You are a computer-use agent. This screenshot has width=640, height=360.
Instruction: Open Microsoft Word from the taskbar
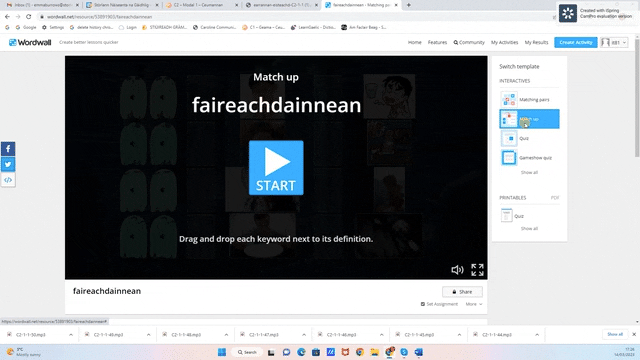(418, 352)
